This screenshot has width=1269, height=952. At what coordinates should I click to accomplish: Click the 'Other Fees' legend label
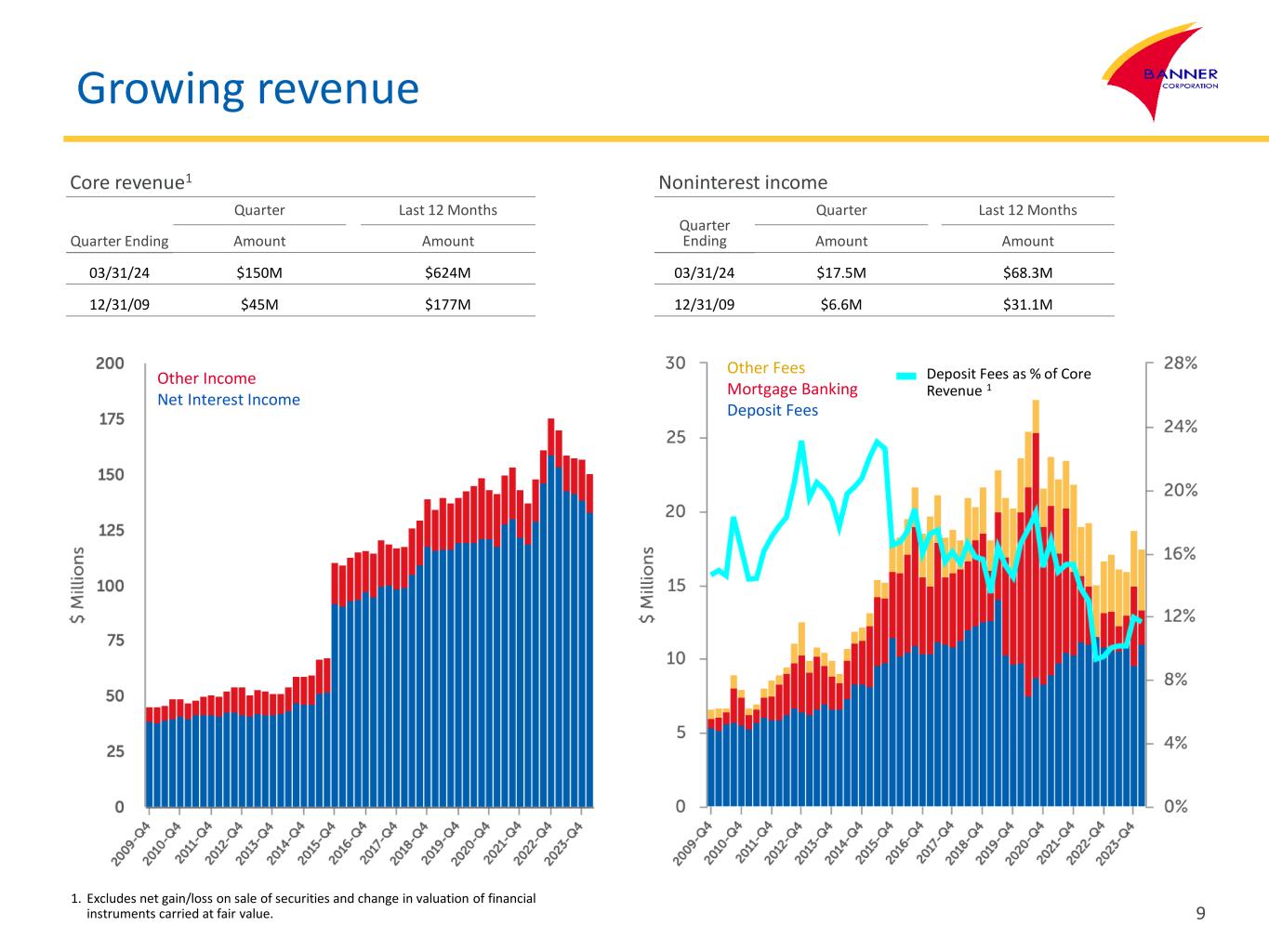coord(765,368)
